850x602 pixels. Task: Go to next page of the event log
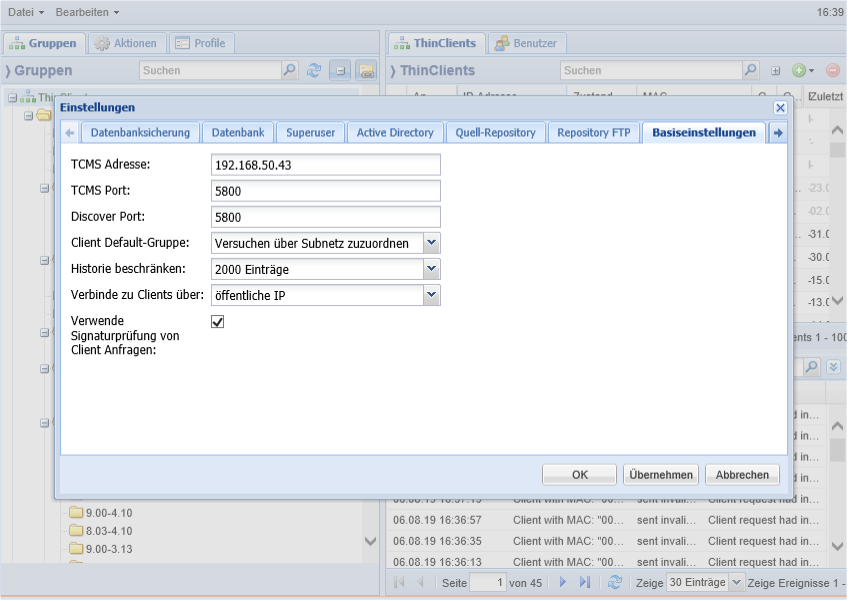[x=563, y=582]
